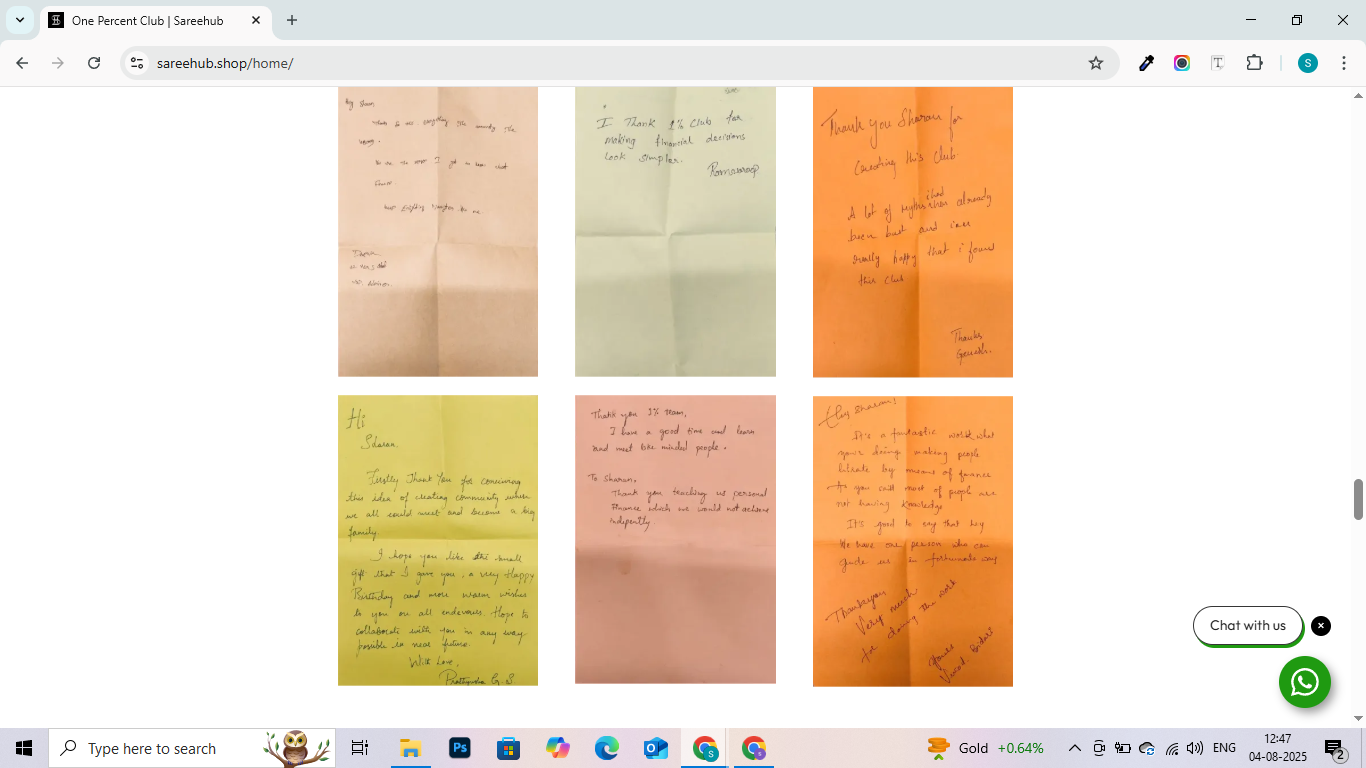Close the One Percent Club tab
Viewport: 1366px width, 768px height.
(256, 20)
